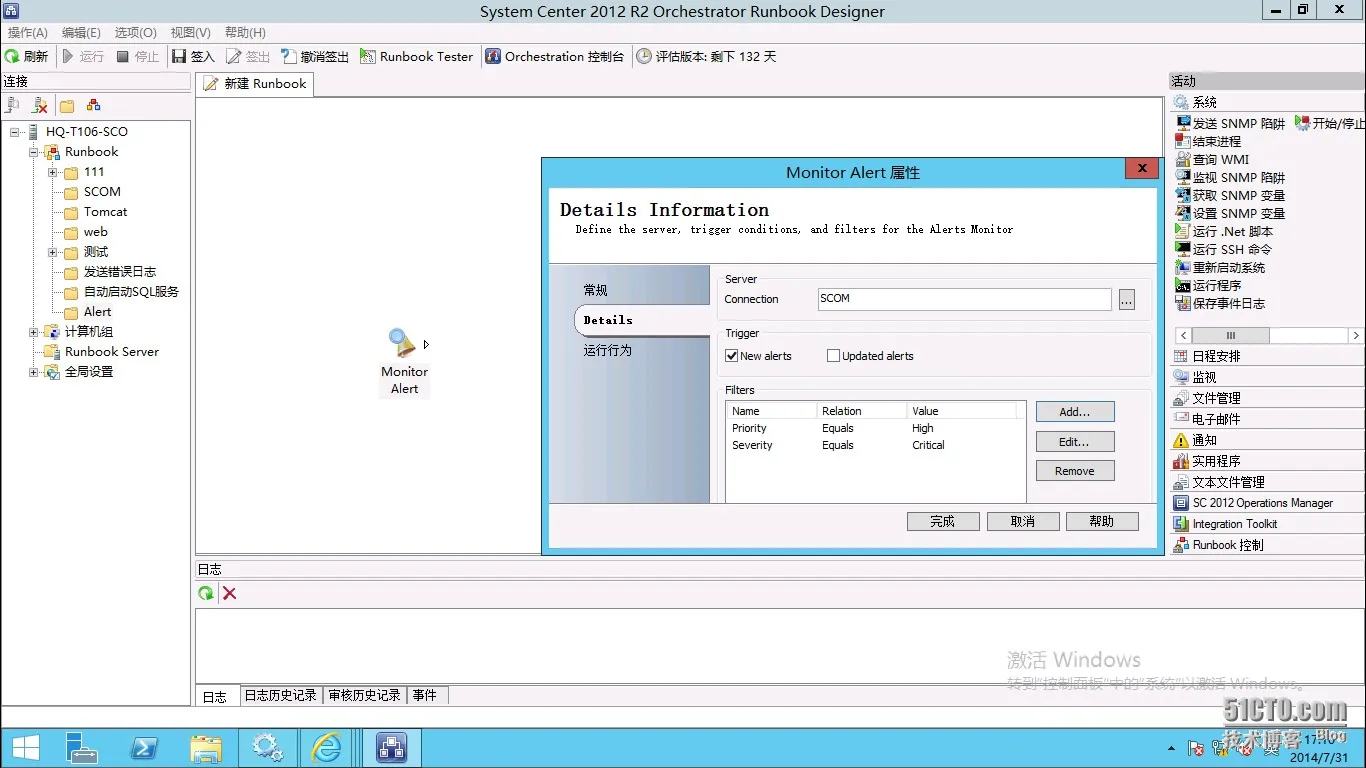Expand the 计算机组 tree node
Viewport: 1366px width, 768px height.
coord(34,332)
